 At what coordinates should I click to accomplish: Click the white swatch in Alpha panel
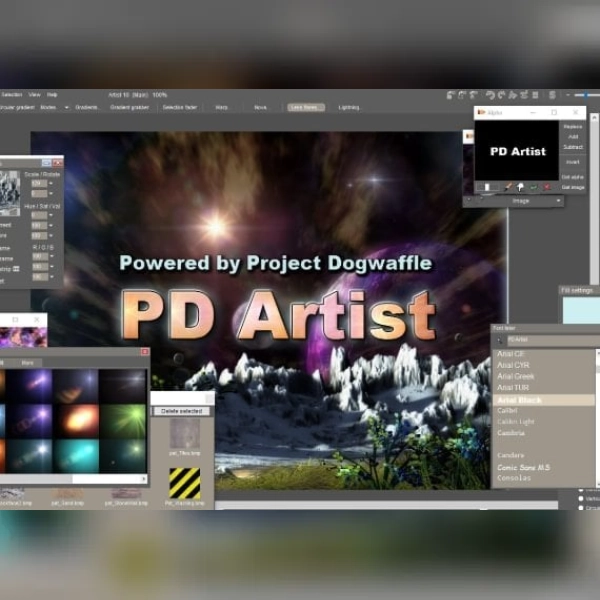tap(487, 186)
